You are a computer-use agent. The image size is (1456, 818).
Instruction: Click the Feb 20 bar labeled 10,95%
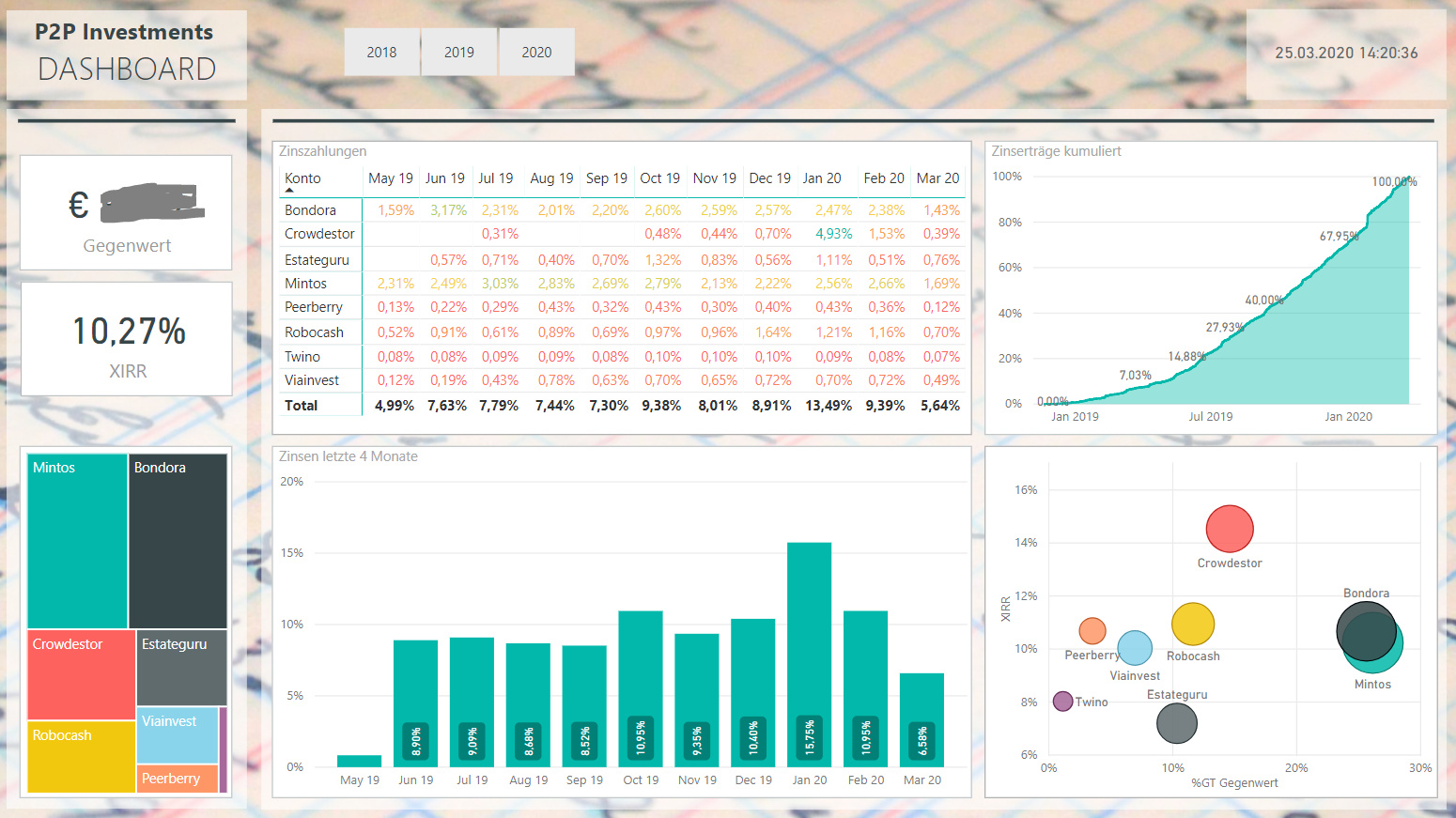tap(866, 689)
